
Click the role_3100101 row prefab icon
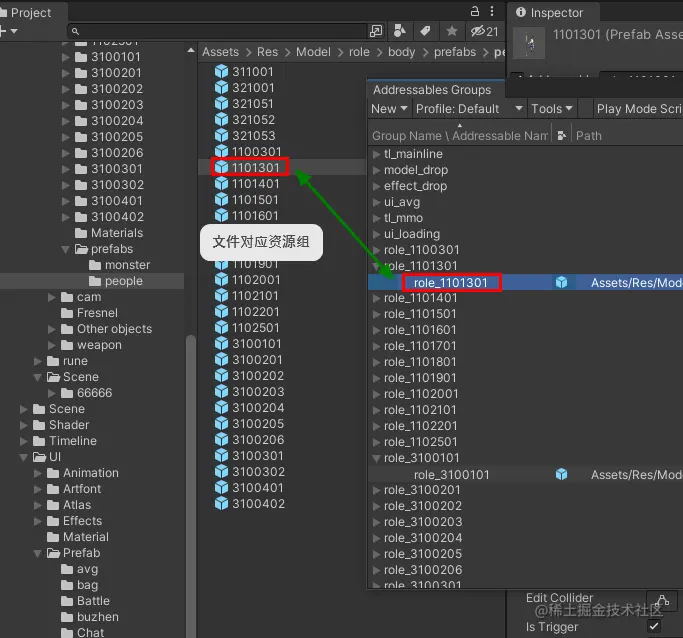tap(561, 474)
